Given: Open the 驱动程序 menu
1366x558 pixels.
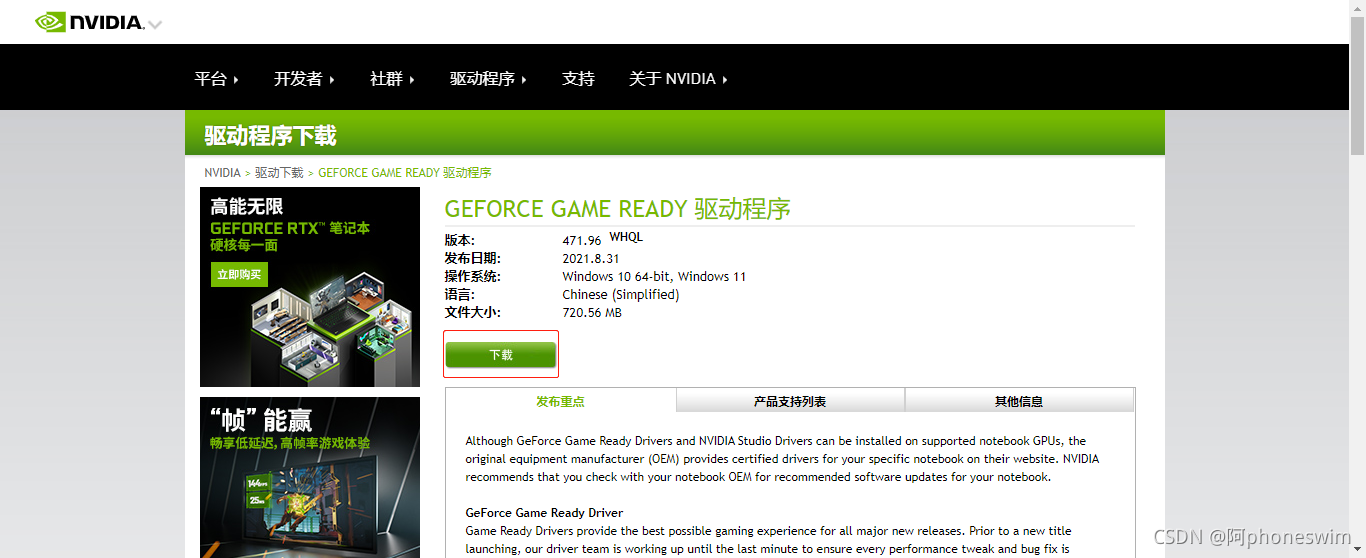Looking at the screenshot, I should (488, 79).
